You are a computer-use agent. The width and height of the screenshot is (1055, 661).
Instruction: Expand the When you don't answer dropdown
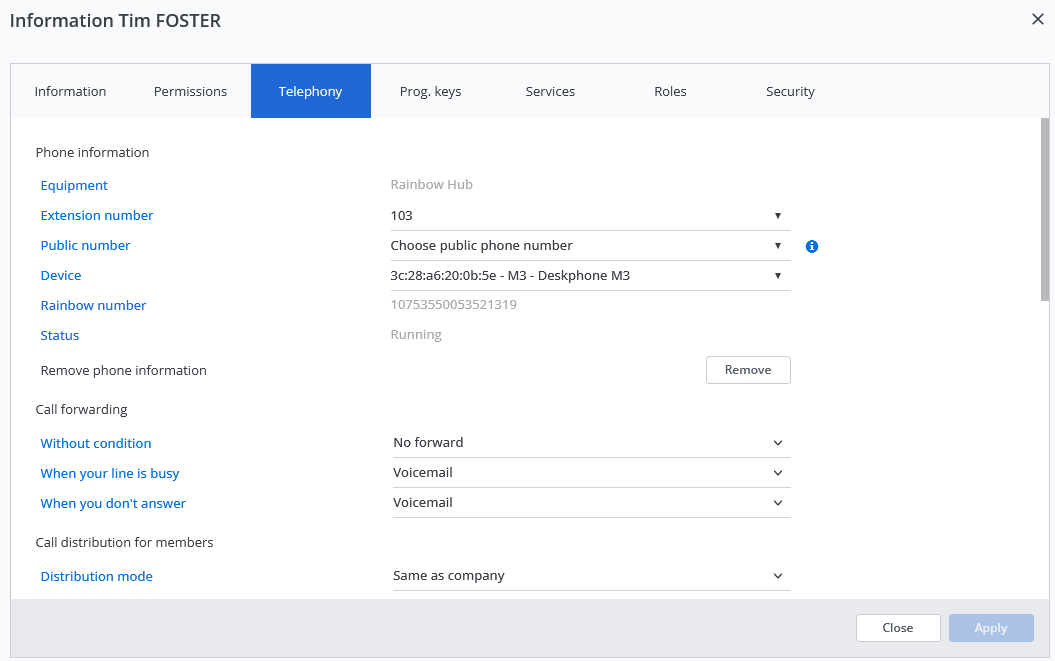[590, 503]
